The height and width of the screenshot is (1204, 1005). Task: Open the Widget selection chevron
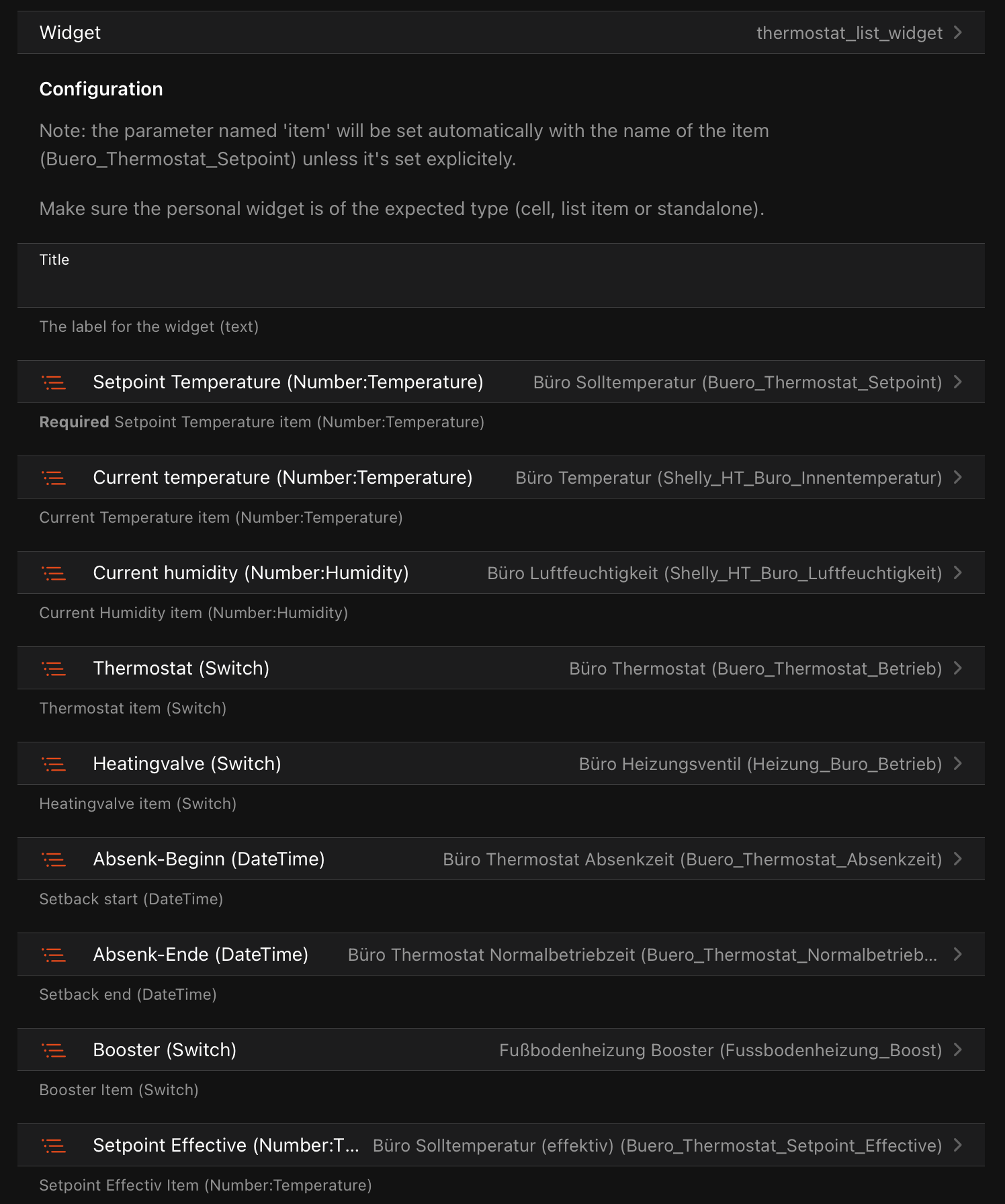[958, 33]
